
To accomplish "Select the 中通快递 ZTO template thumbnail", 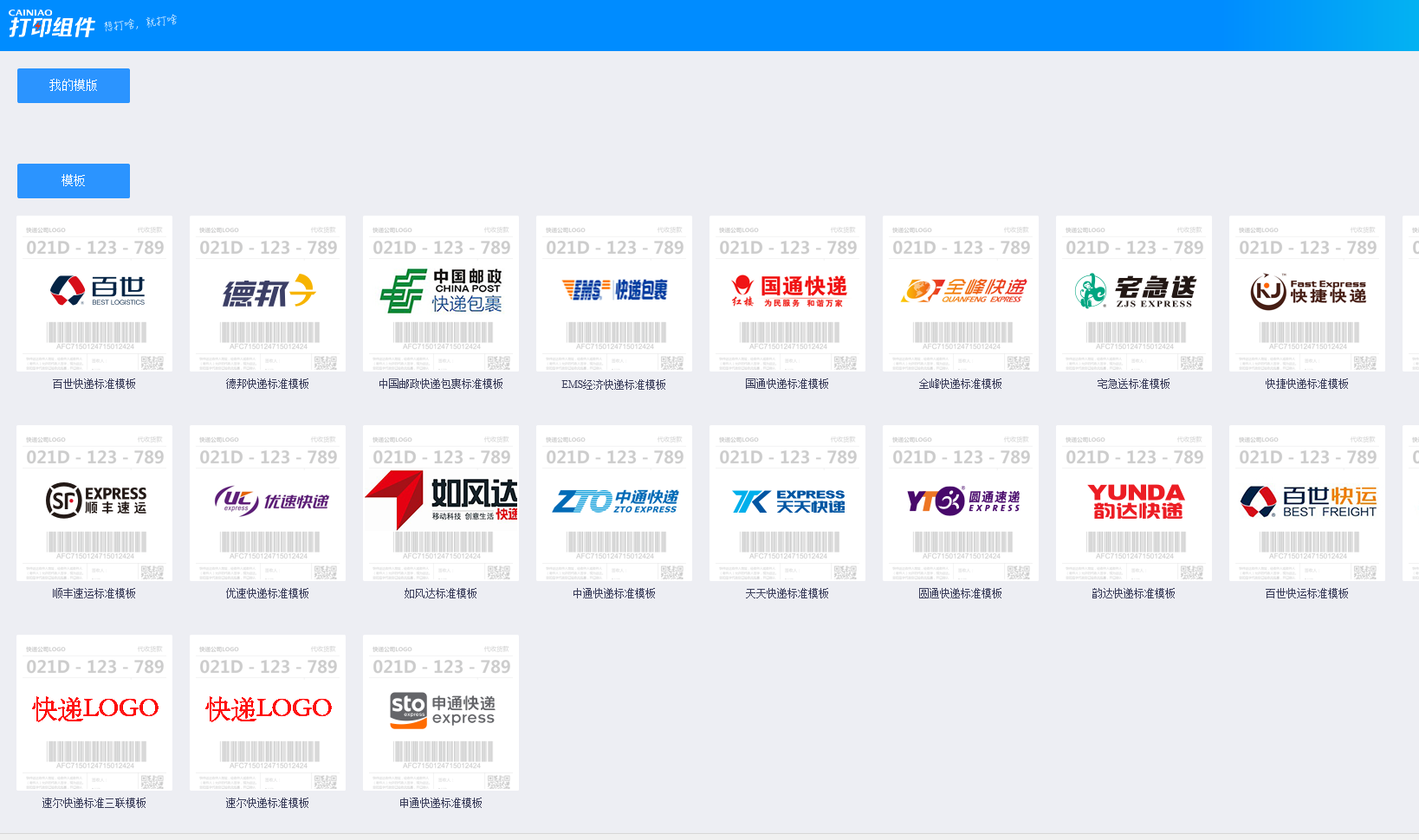I will pos(614,503).
